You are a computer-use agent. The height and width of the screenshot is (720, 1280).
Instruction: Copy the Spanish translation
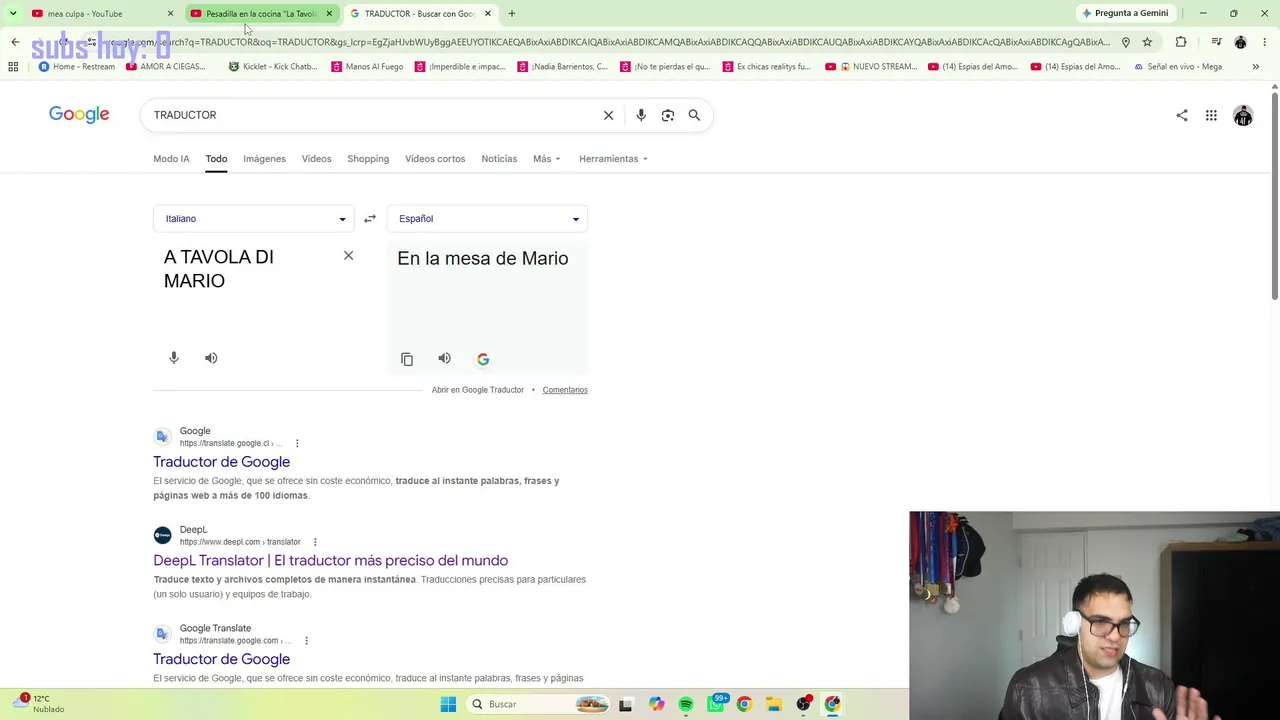point(407,359)
